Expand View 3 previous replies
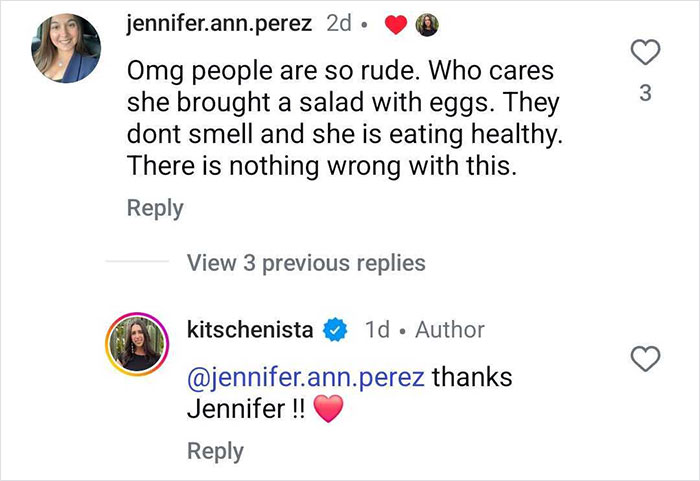 click(305, 263)
